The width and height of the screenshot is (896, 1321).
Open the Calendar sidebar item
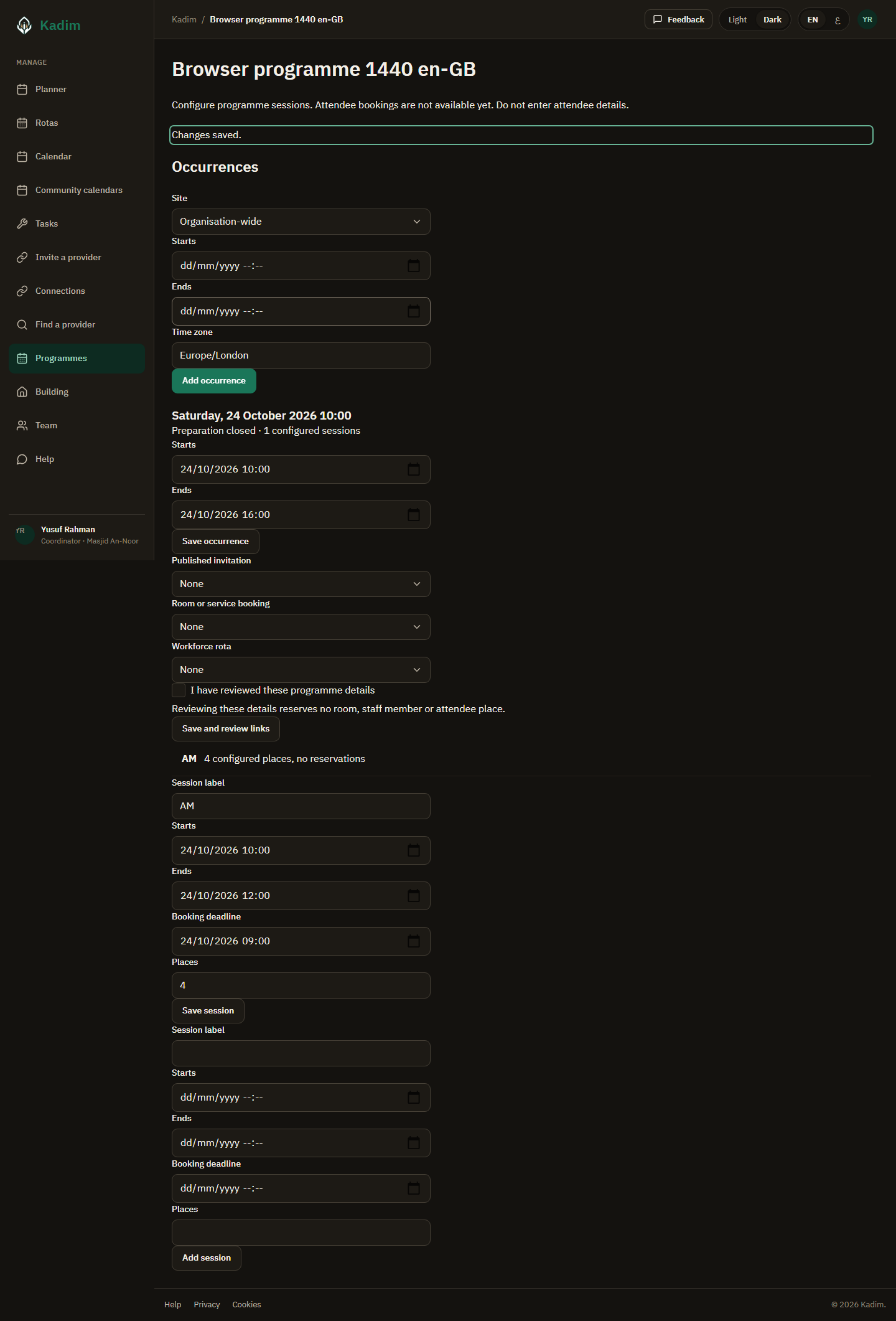77,156
